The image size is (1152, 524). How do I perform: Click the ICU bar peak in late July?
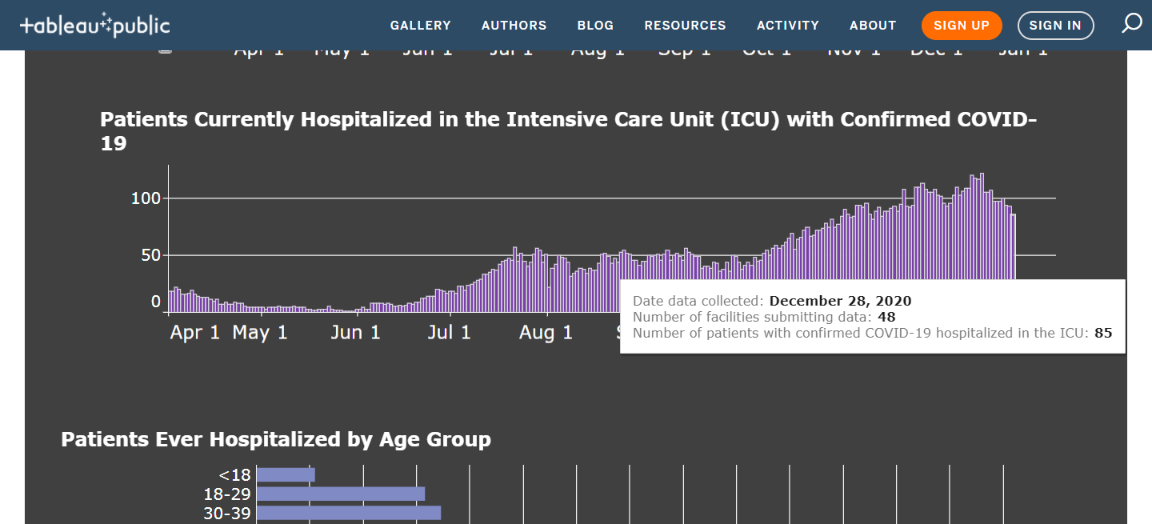tap(515, 279)
